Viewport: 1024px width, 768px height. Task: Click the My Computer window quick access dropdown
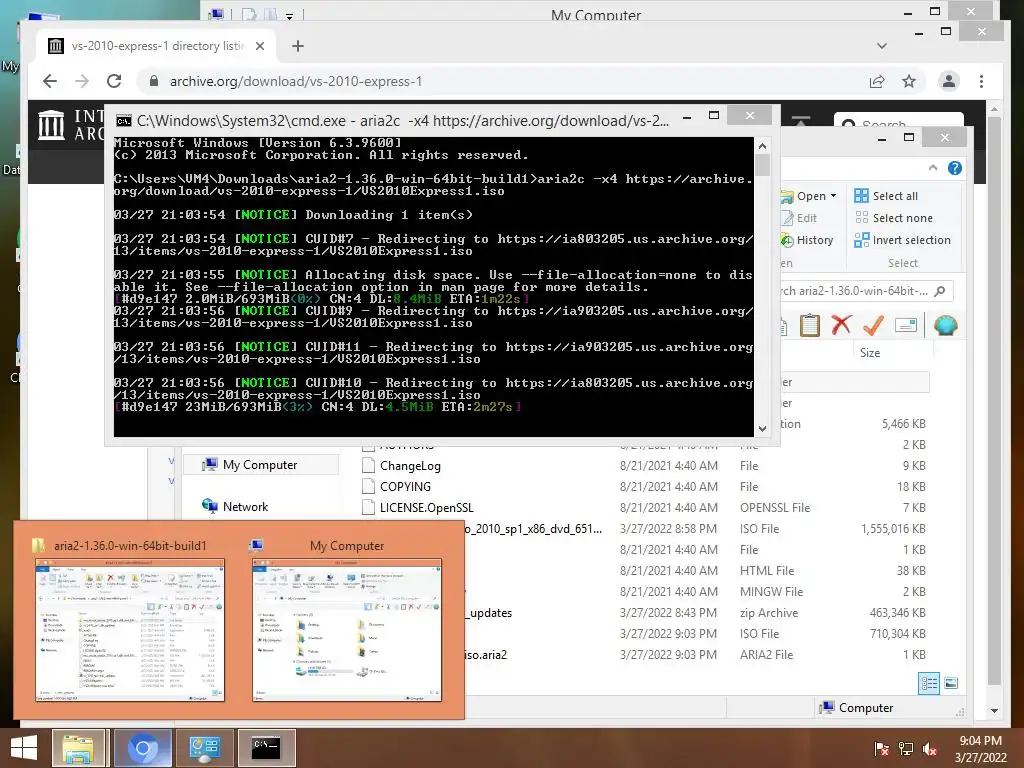[x=289, y=16]
